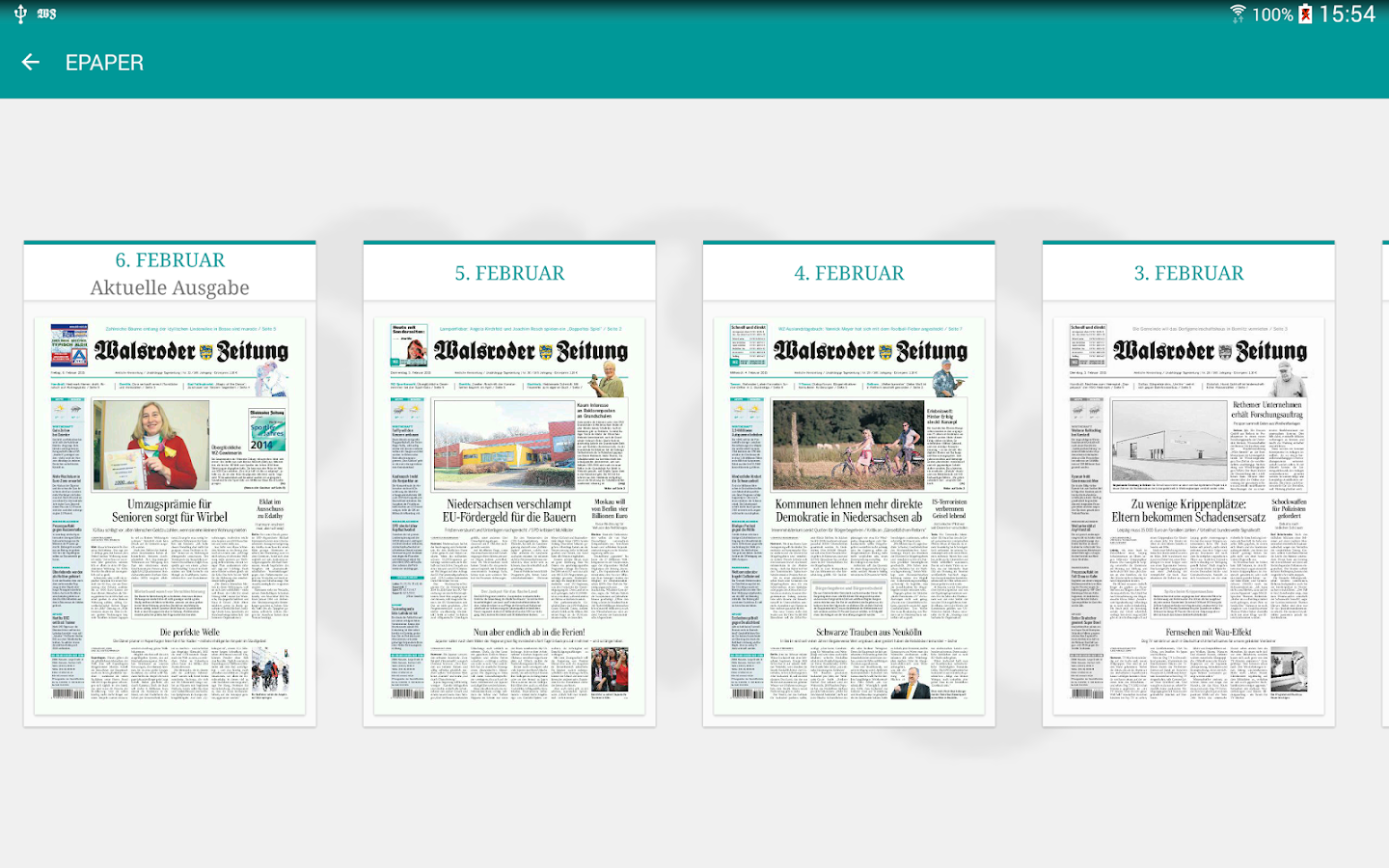Tap the EPAPER header title
Screen dimensions: 1389x868
click(x=104, y=63)
